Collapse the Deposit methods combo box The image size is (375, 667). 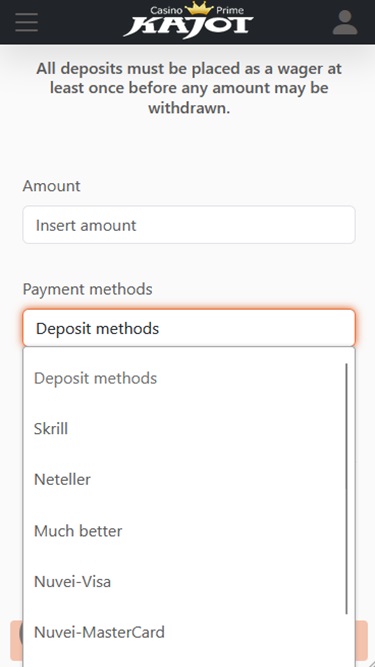point(189,328)
